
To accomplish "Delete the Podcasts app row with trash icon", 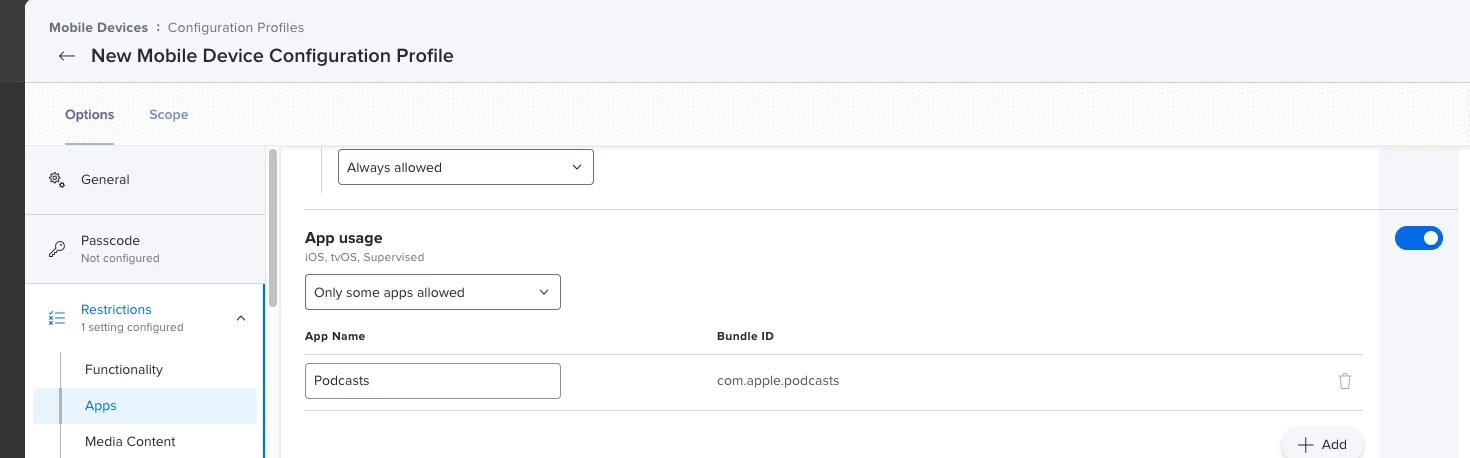I will (1345, 381).
